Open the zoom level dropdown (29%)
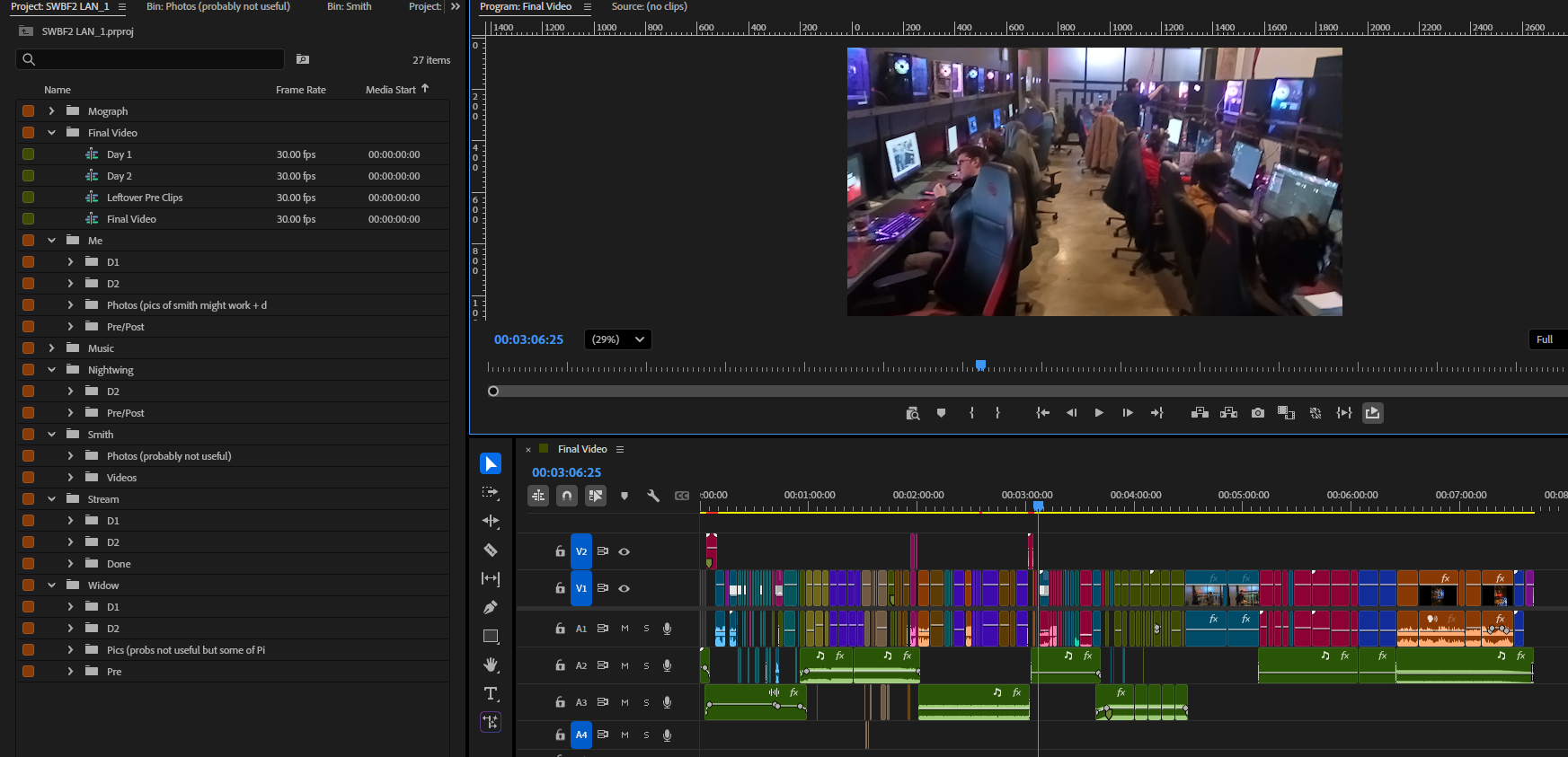This screenshot has height=757, width=1568. (618, 339)
